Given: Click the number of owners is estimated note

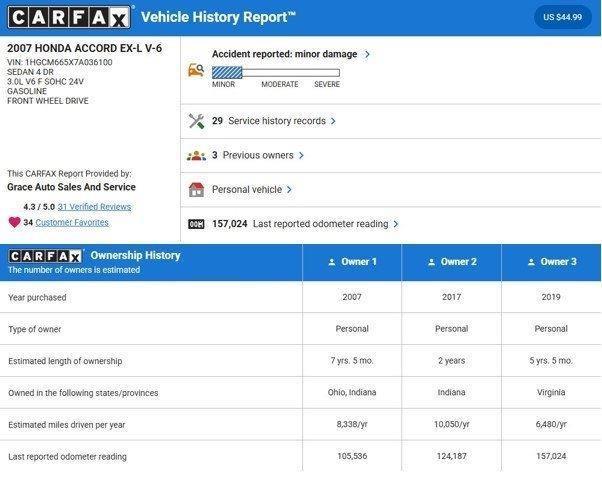Looking at the screenshot, I should [74, 270].
